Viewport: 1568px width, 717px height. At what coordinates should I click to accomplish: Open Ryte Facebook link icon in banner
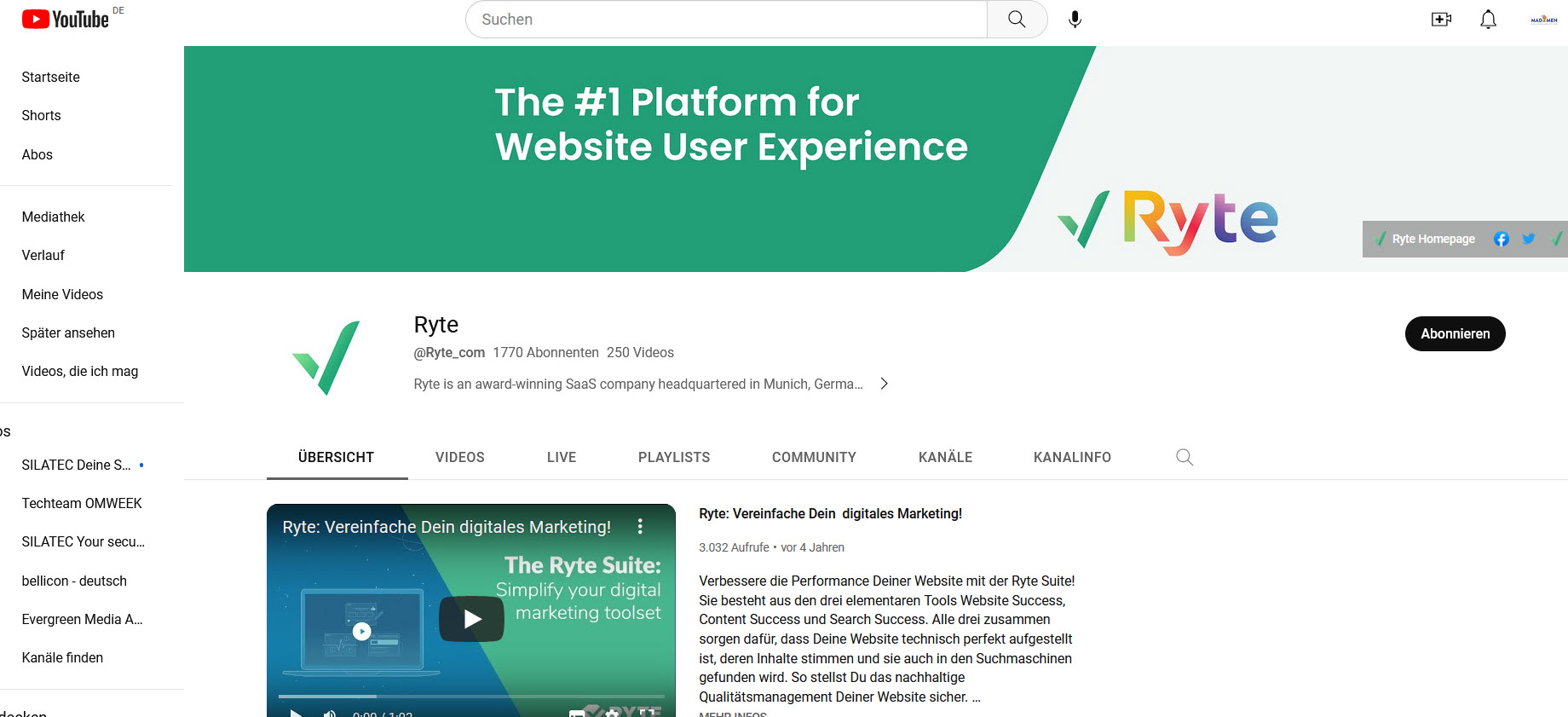coord(1502,239)
